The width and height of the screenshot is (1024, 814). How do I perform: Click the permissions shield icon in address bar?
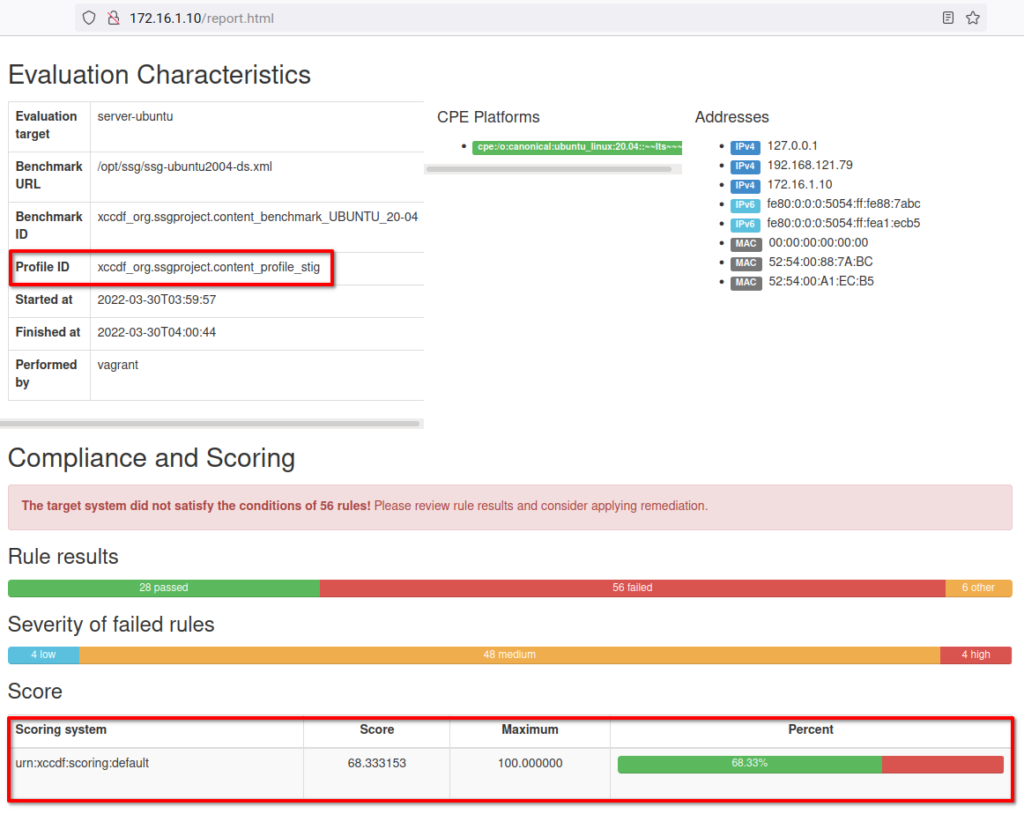[x=89, y=17]
